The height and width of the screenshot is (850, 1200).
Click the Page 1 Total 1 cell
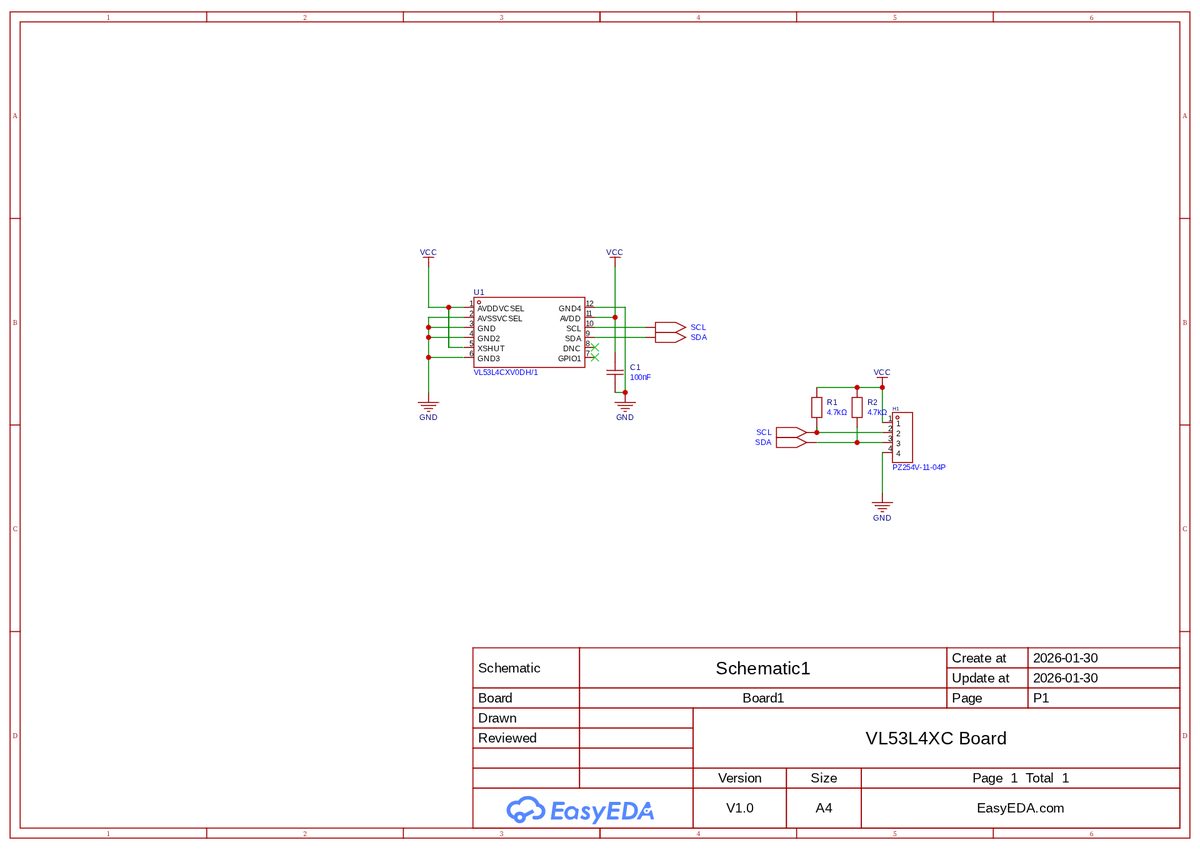[x=1020, y=778]
